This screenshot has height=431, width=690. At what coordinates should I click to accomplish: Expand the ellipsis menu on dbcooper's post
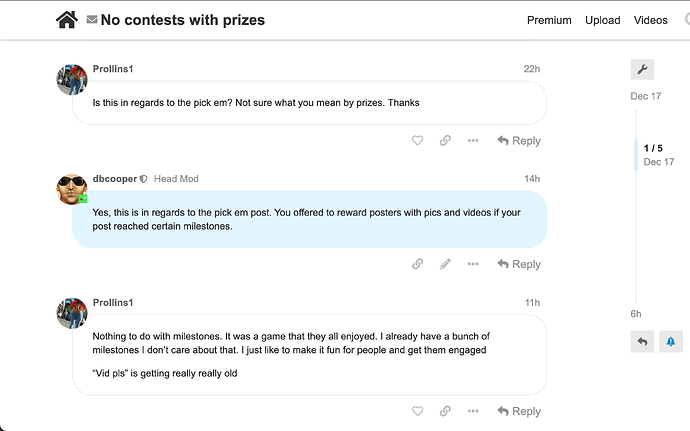473,264
